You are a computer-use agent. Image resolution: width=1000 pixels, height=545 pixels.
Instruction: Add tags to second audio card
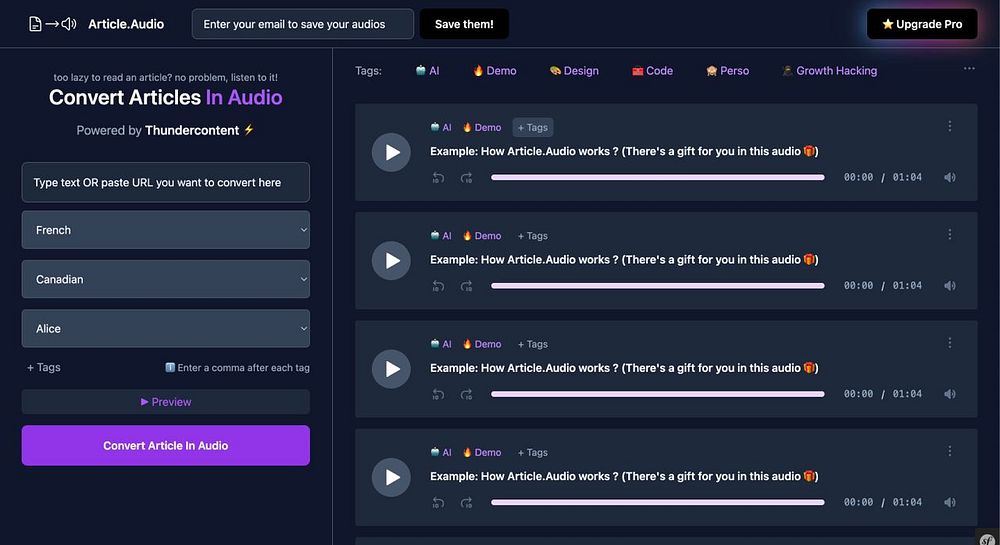pos(533,236)
